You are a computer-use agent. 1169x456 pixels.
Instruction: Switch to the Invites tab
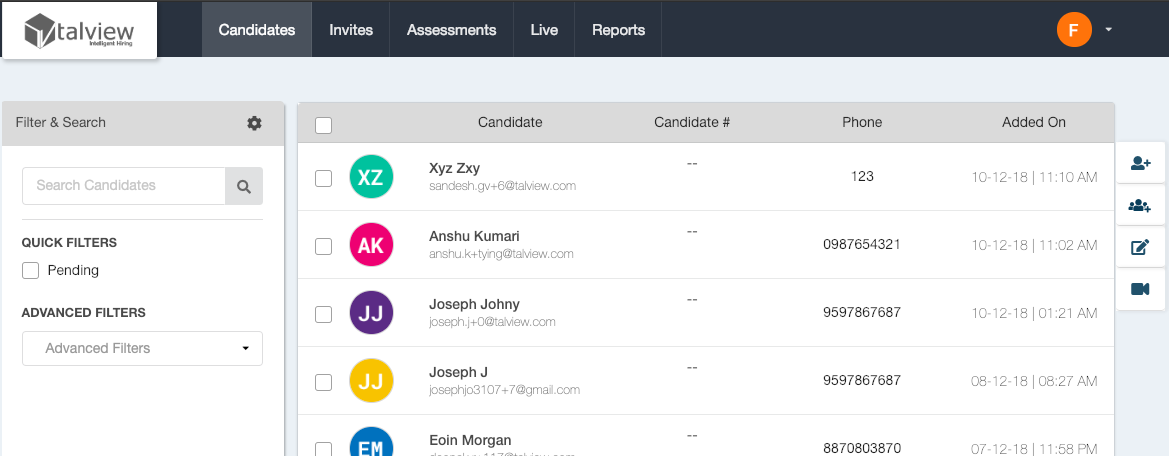pyautogui.click(x=351, y=30)
